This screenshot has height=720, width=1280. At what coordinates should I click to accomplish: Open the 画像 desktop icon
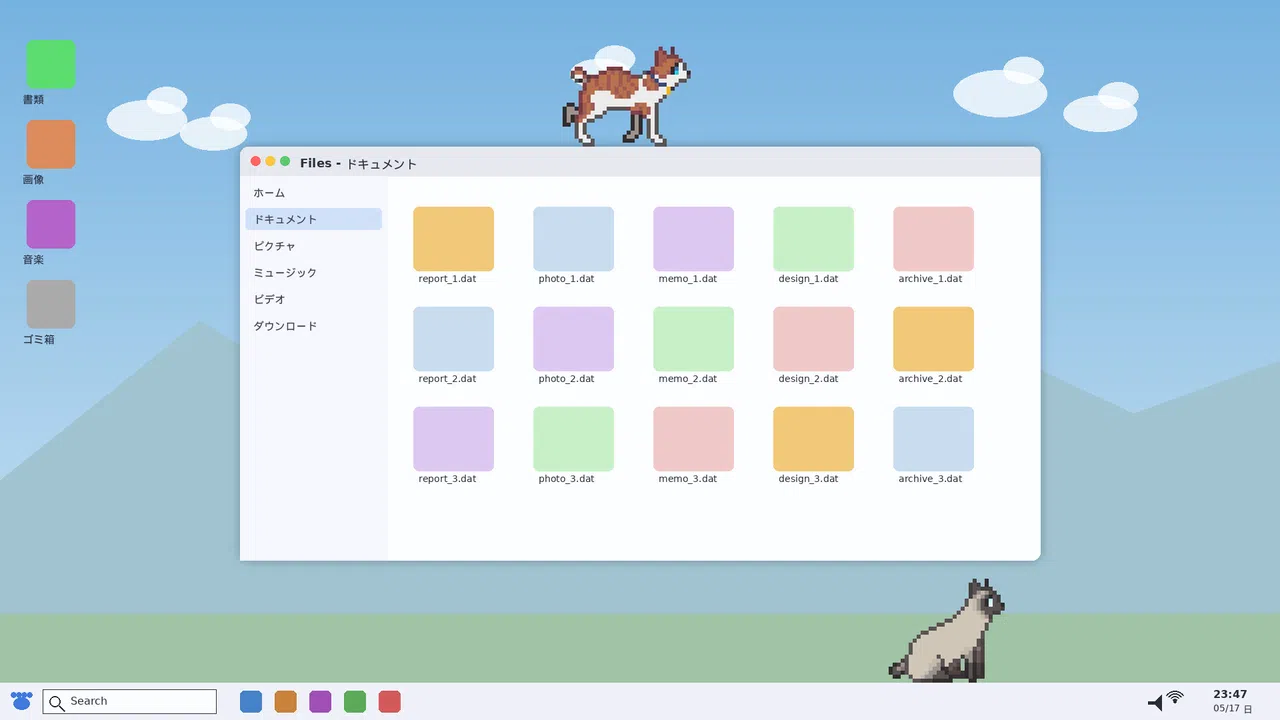point(51,144)
